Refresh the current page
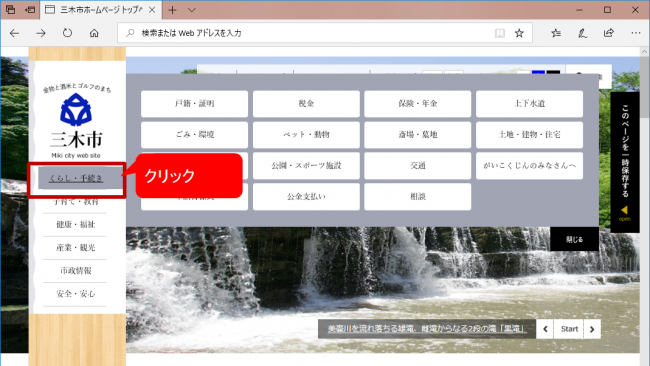 pos(67,33)
